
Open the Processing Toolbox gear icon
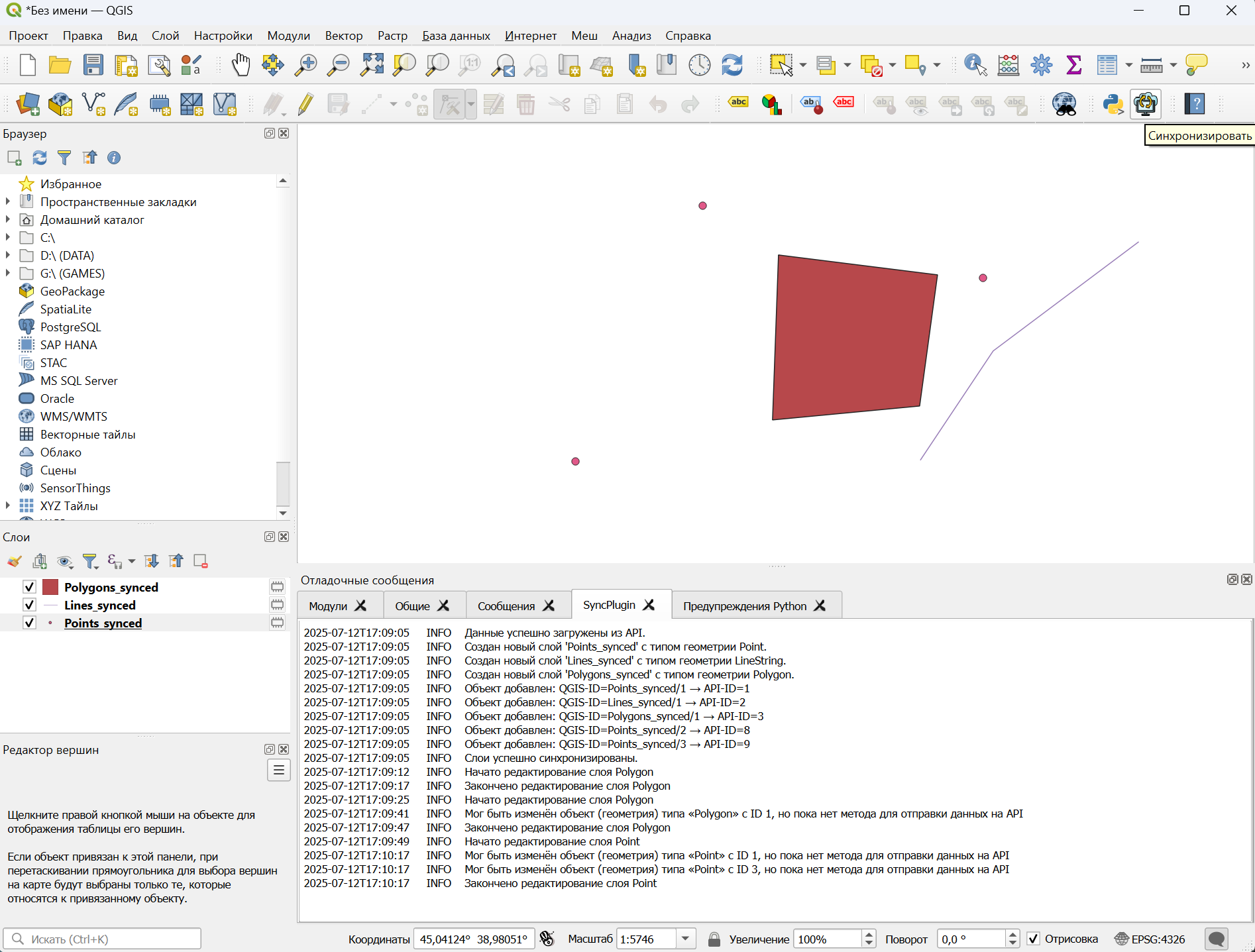pos(1042,65)
